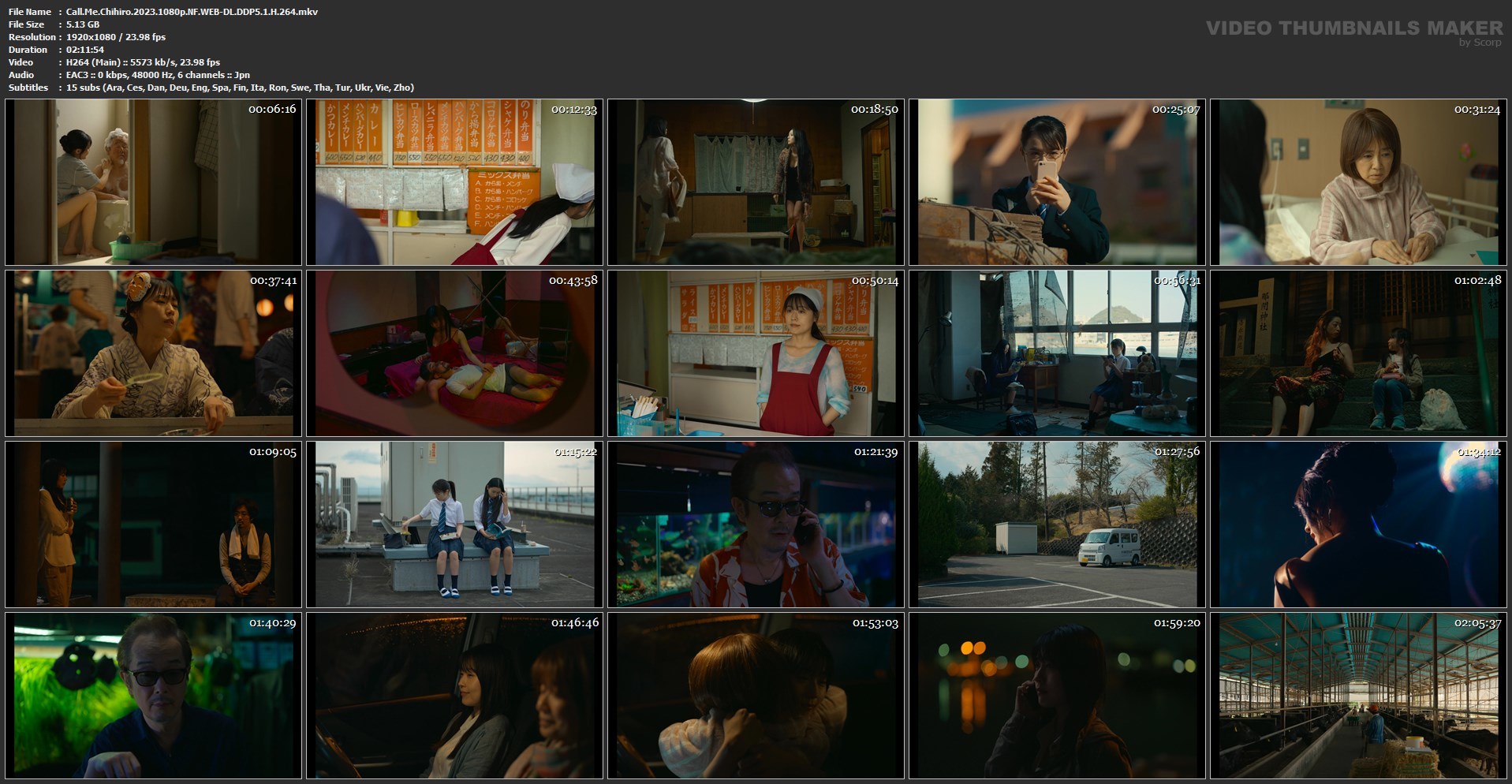Viewport: 1512px width, 784px height.
Task: Click the subtitles line listing 15 subs
Action: (x=240, y=88)
